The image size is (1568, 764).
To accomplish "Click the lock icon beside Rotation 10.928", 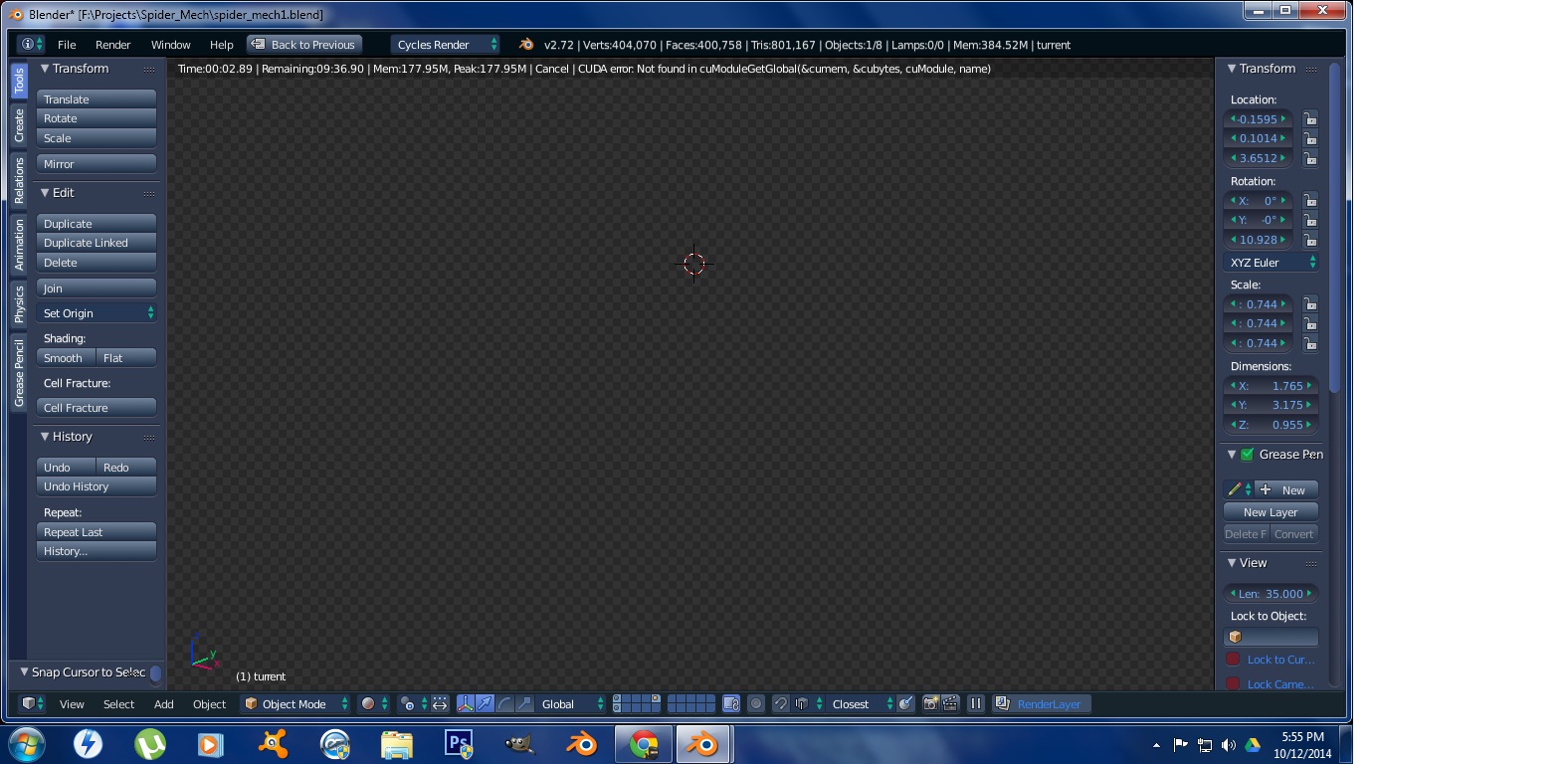I will (x=1310, y=240).
